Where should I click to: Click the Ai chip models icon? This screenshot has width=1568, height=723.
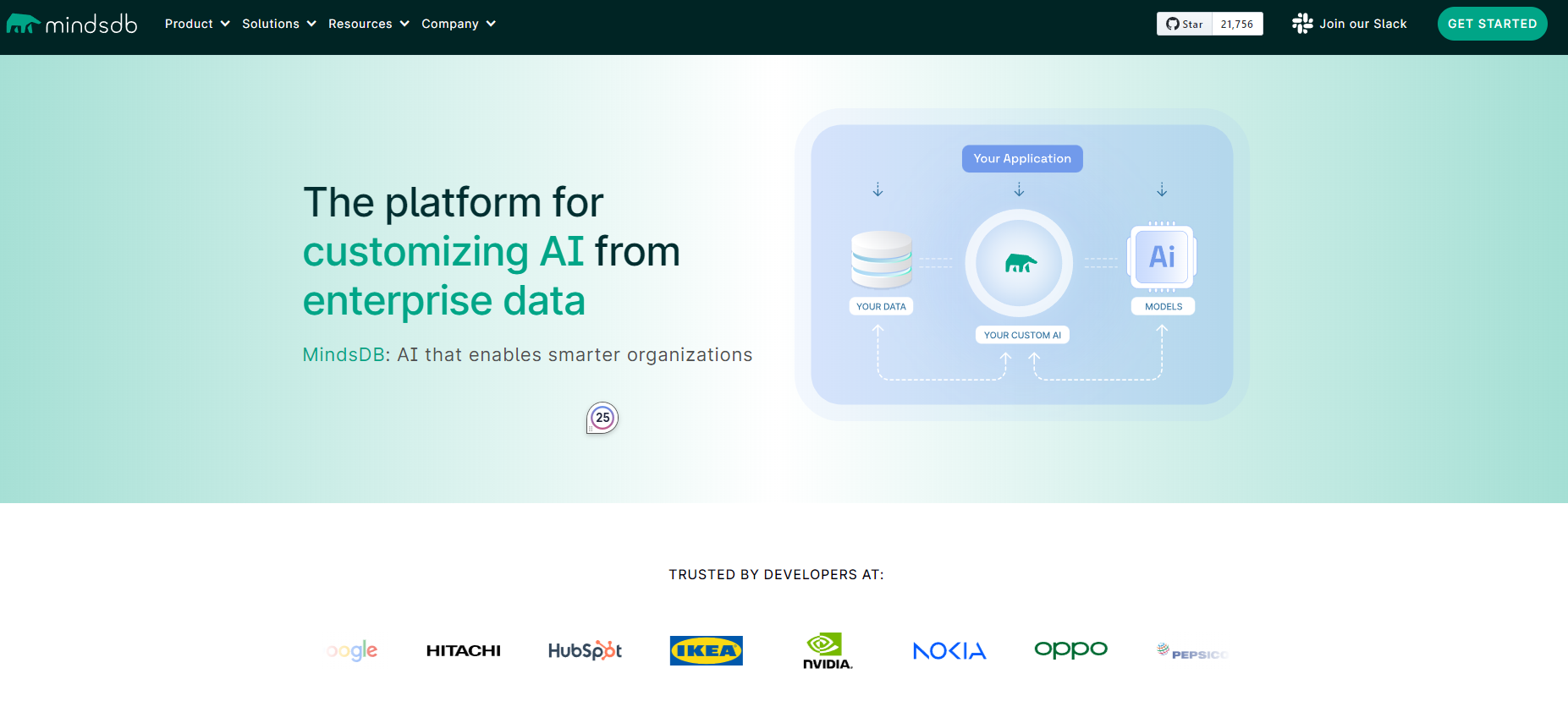pyautogui.click(x=1162, y=256)
